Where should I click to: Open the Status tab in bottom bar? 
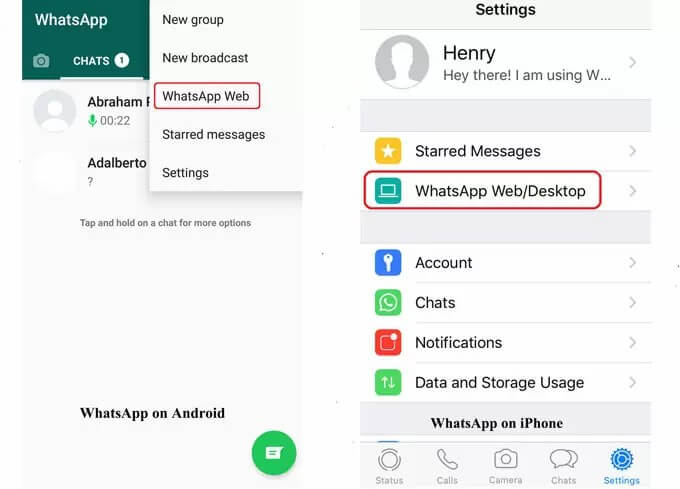(x=389, y=466)
